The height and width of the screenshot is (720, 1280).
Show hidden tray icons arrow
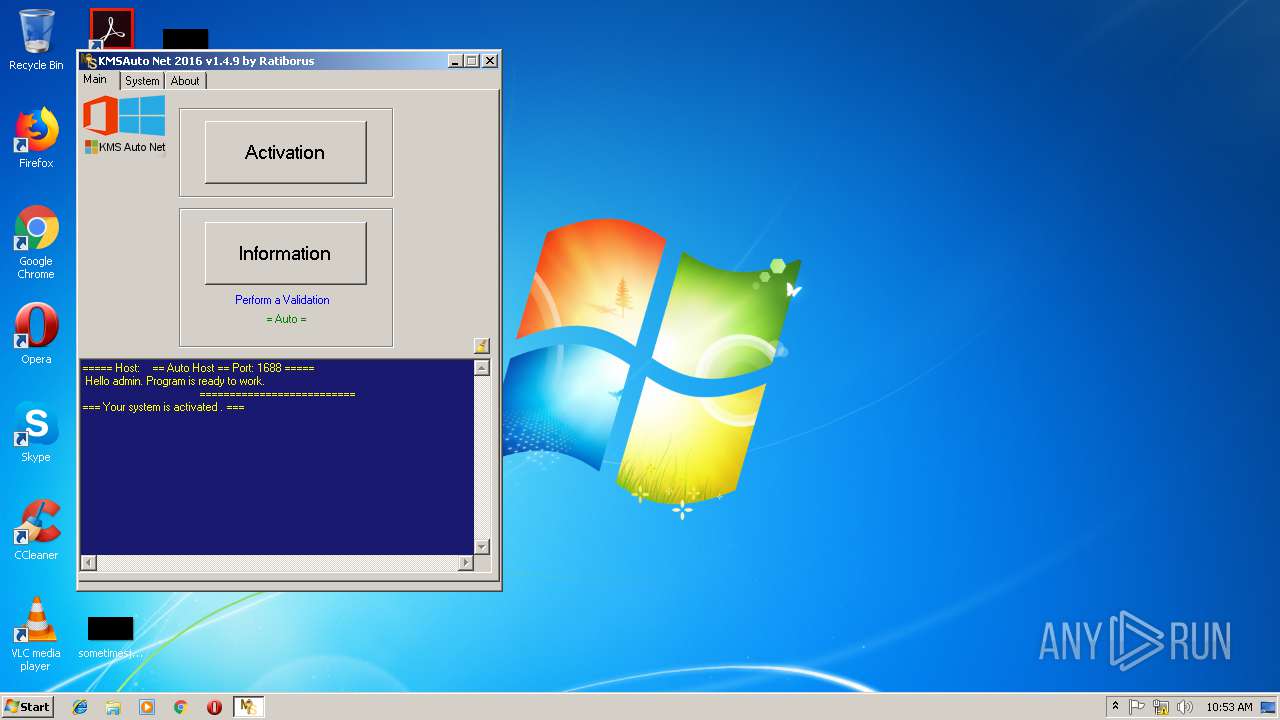pos(1115,707)
